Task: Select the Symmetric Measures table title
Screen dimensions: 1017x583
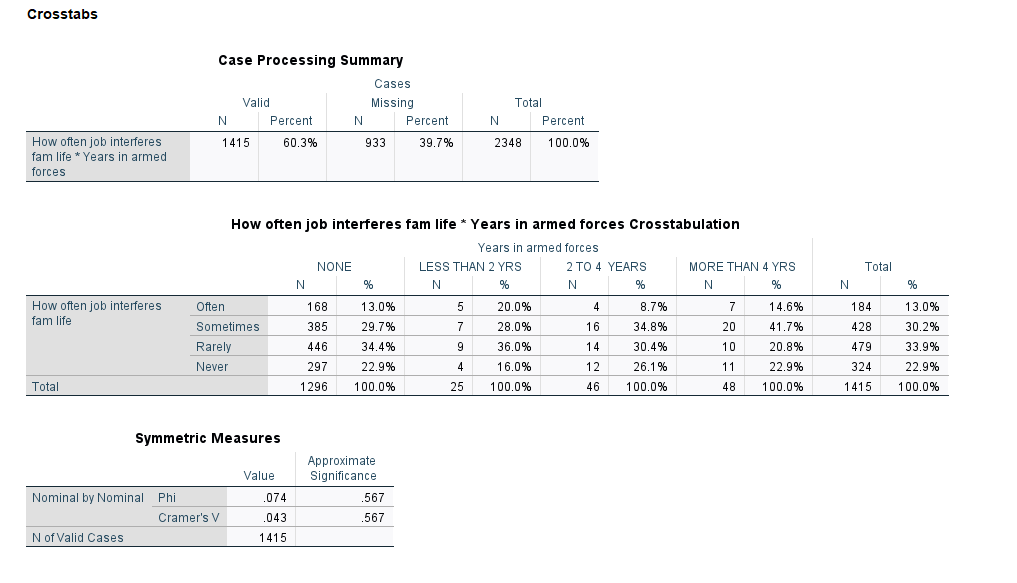Action: [x=208, y=438]
